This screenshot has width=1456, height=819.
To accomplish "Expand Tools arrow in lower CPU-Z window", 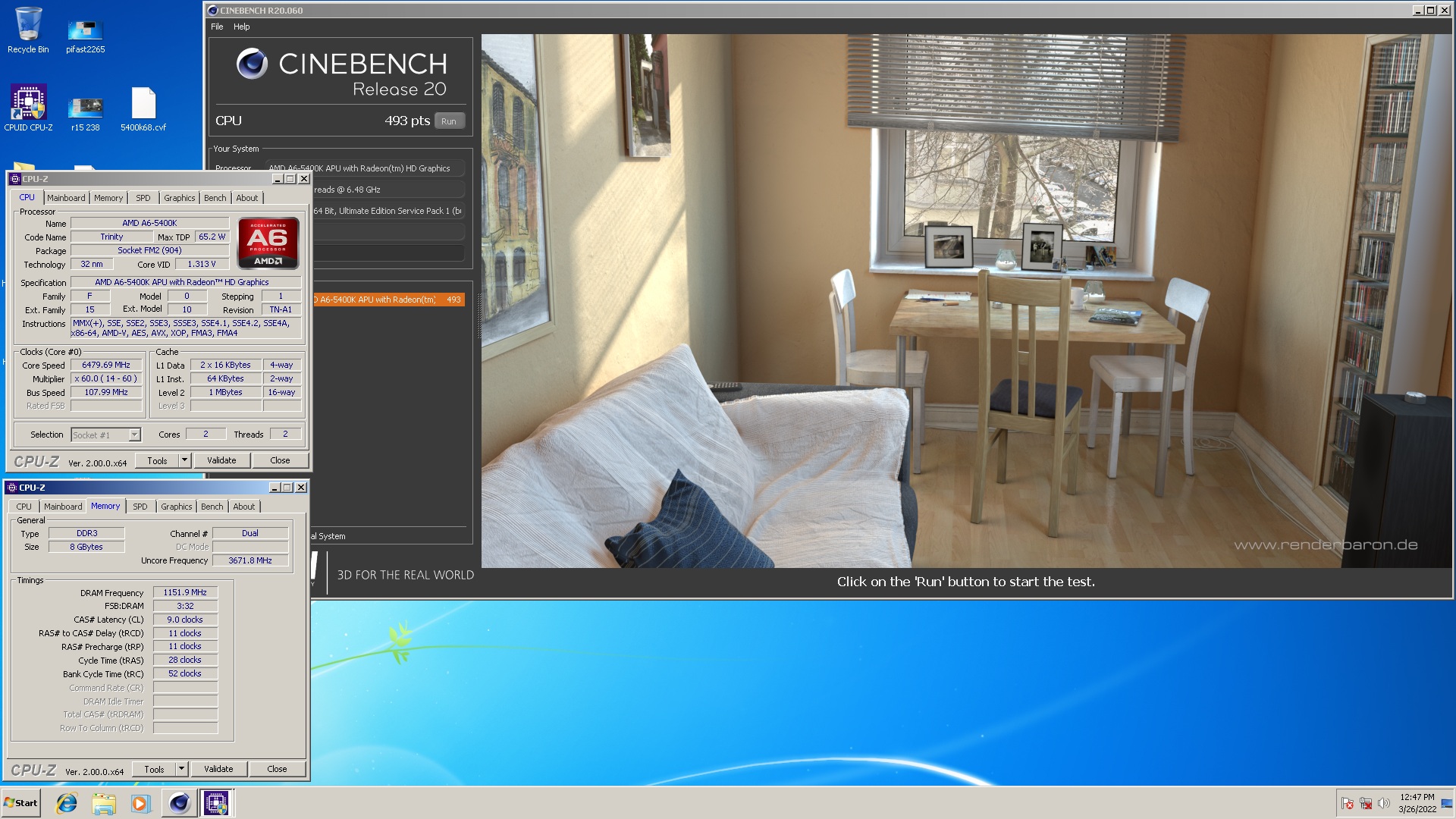I will tap(181, 769).
